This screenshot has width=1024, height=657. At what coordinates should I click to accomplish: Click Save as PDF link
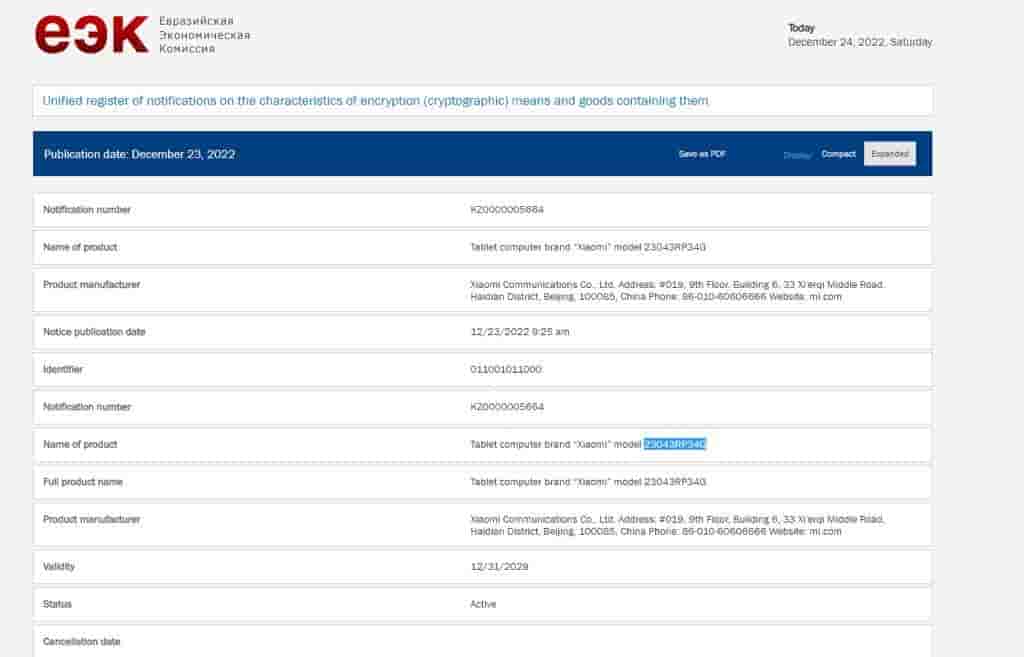(702, 154)
